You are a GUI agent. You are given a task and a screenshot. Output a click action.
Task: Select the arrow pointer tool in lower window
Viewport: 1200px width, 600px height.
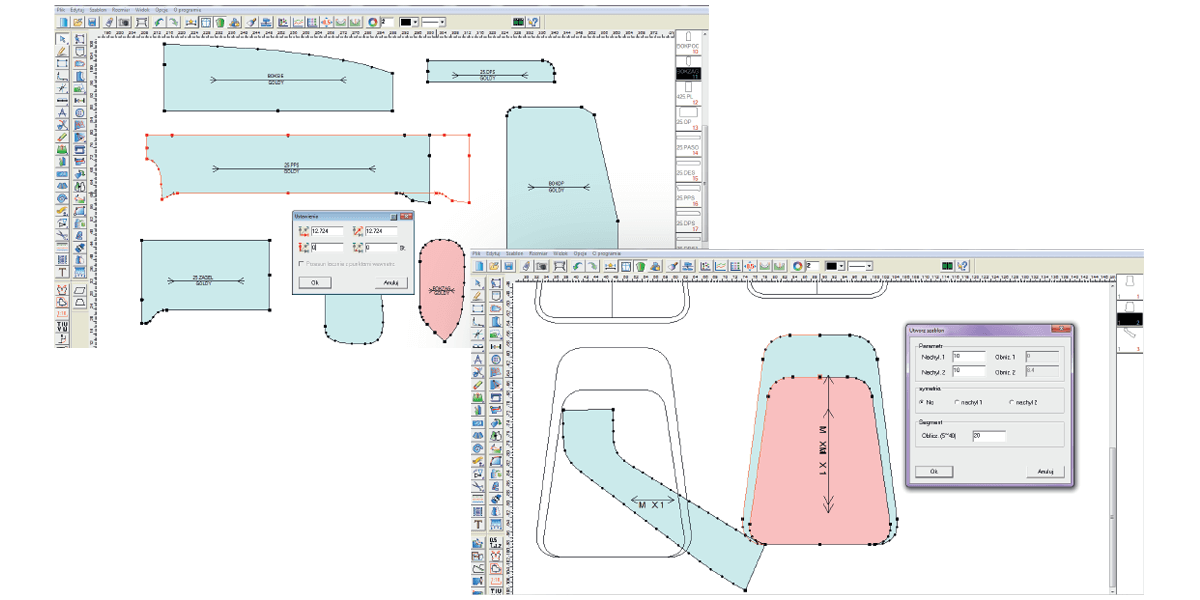pyautogui.click(x=480, y=284)
